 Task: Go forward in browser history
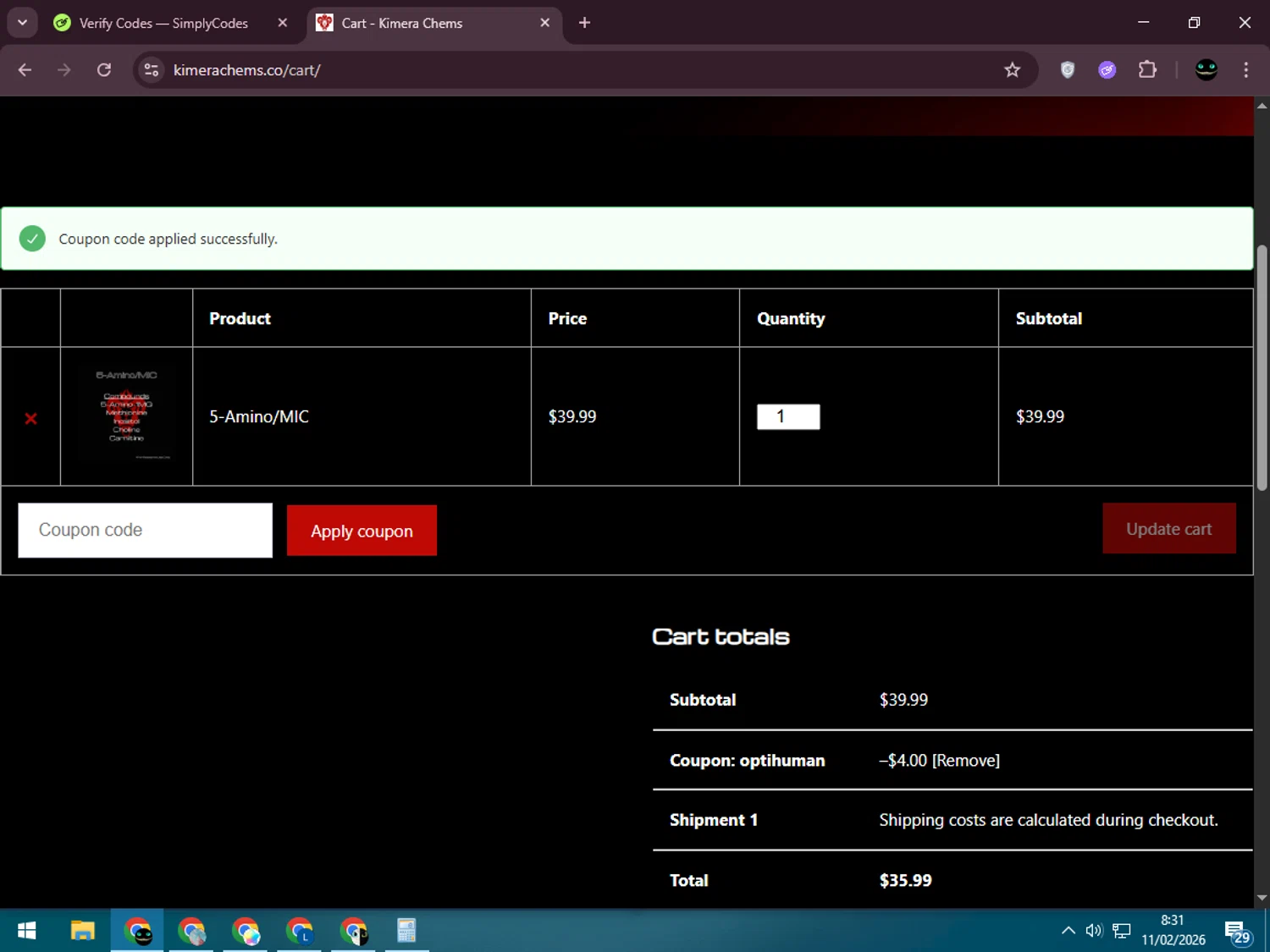[64, 70]
